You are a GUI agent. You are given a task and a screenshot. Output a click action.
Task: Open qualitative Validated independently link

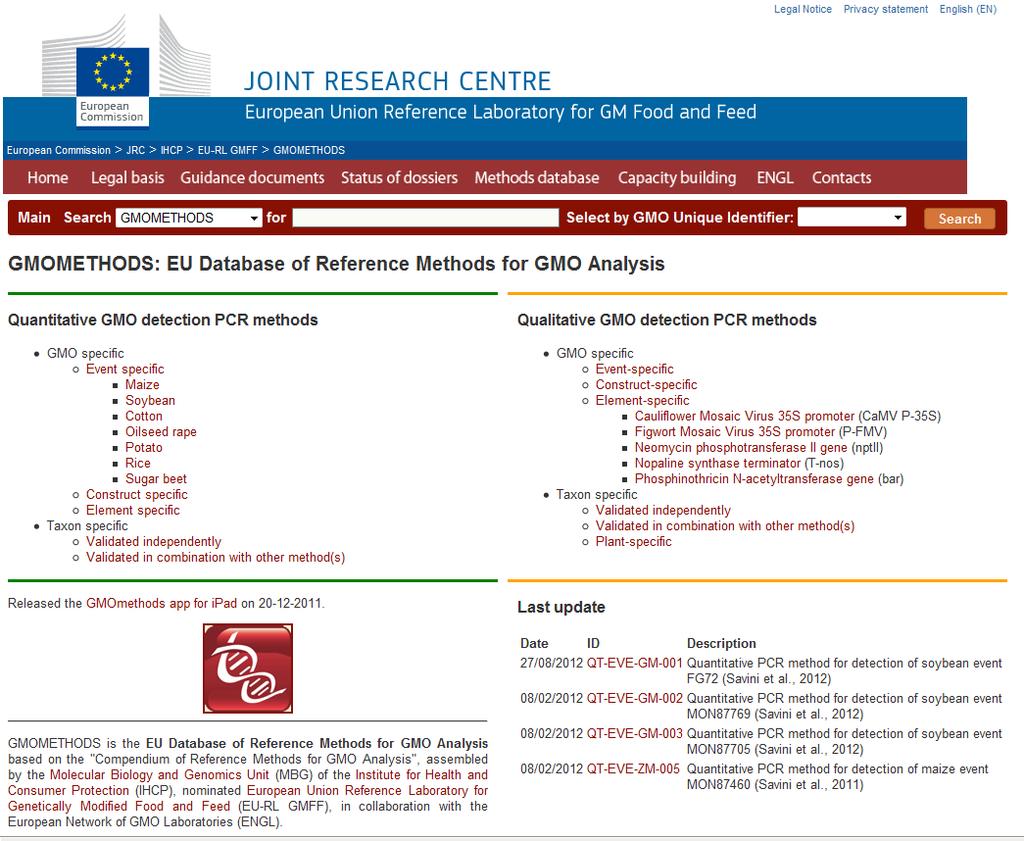[663, 510]
